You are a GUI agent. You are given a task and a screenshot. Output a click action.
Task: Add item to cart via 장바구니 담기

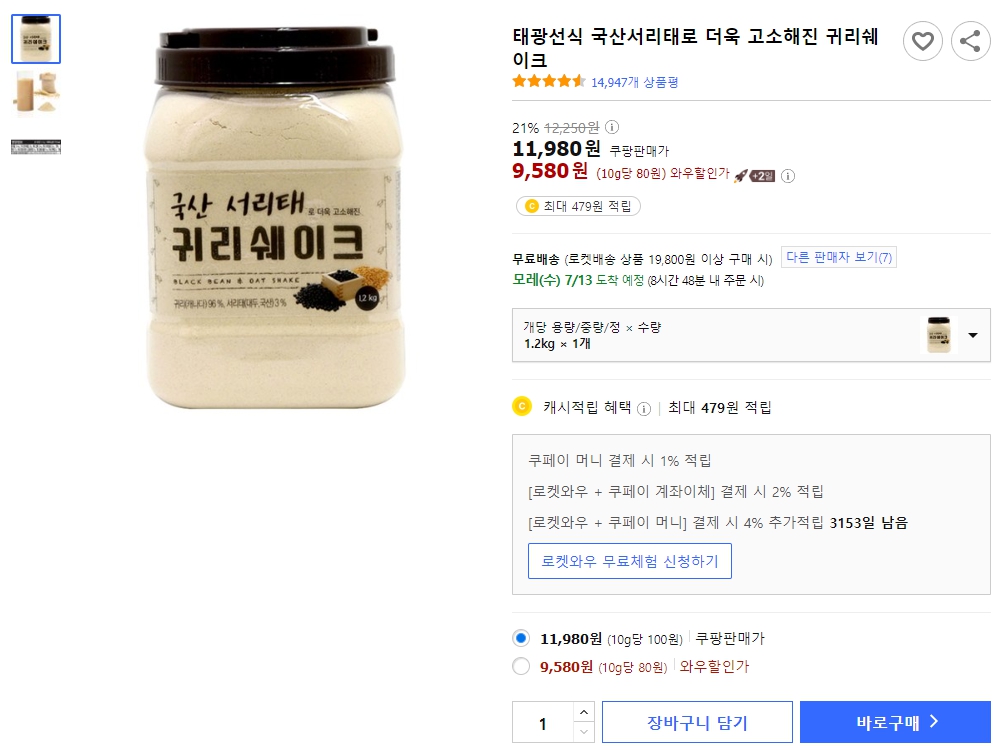697,721
